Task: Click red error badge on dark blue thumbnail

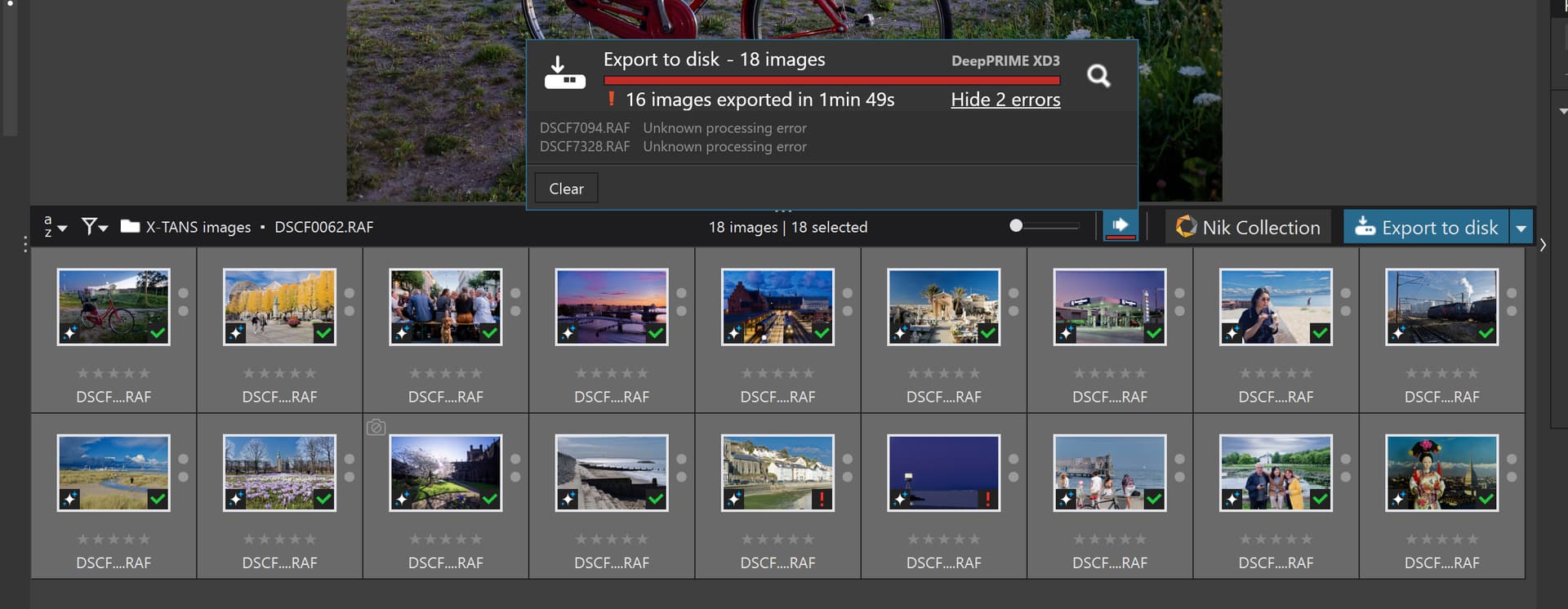Action: [987, 500]
